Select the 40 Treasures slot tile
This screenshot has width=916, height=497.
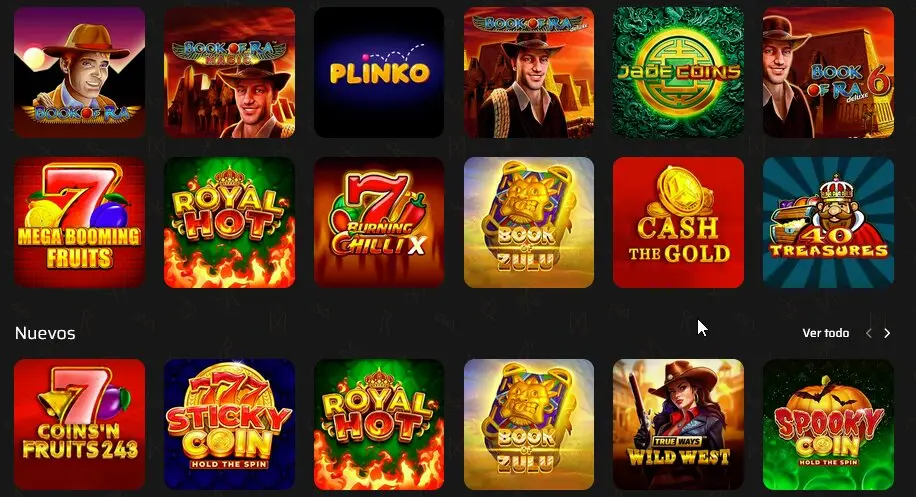pyautogui.click(x=828, y=223)
